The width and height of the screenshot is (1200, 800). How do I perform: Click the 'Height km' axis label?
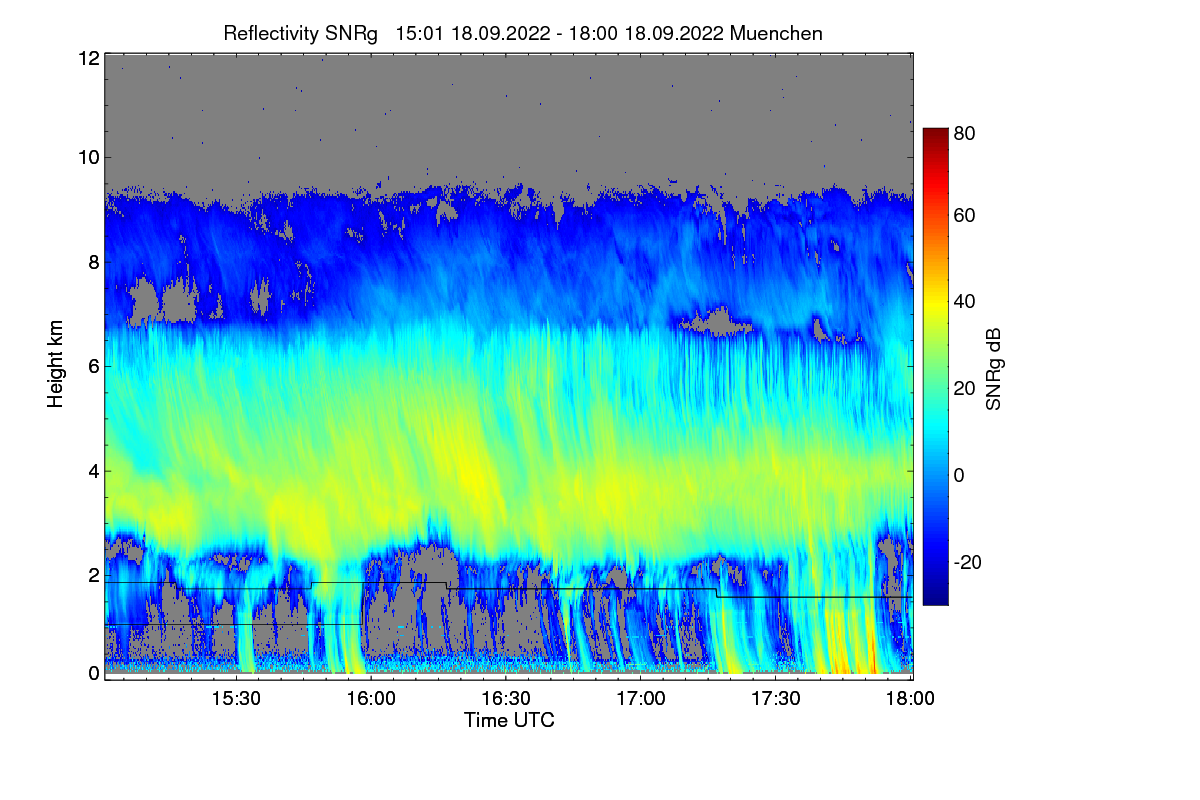click(x=55, y=365)
